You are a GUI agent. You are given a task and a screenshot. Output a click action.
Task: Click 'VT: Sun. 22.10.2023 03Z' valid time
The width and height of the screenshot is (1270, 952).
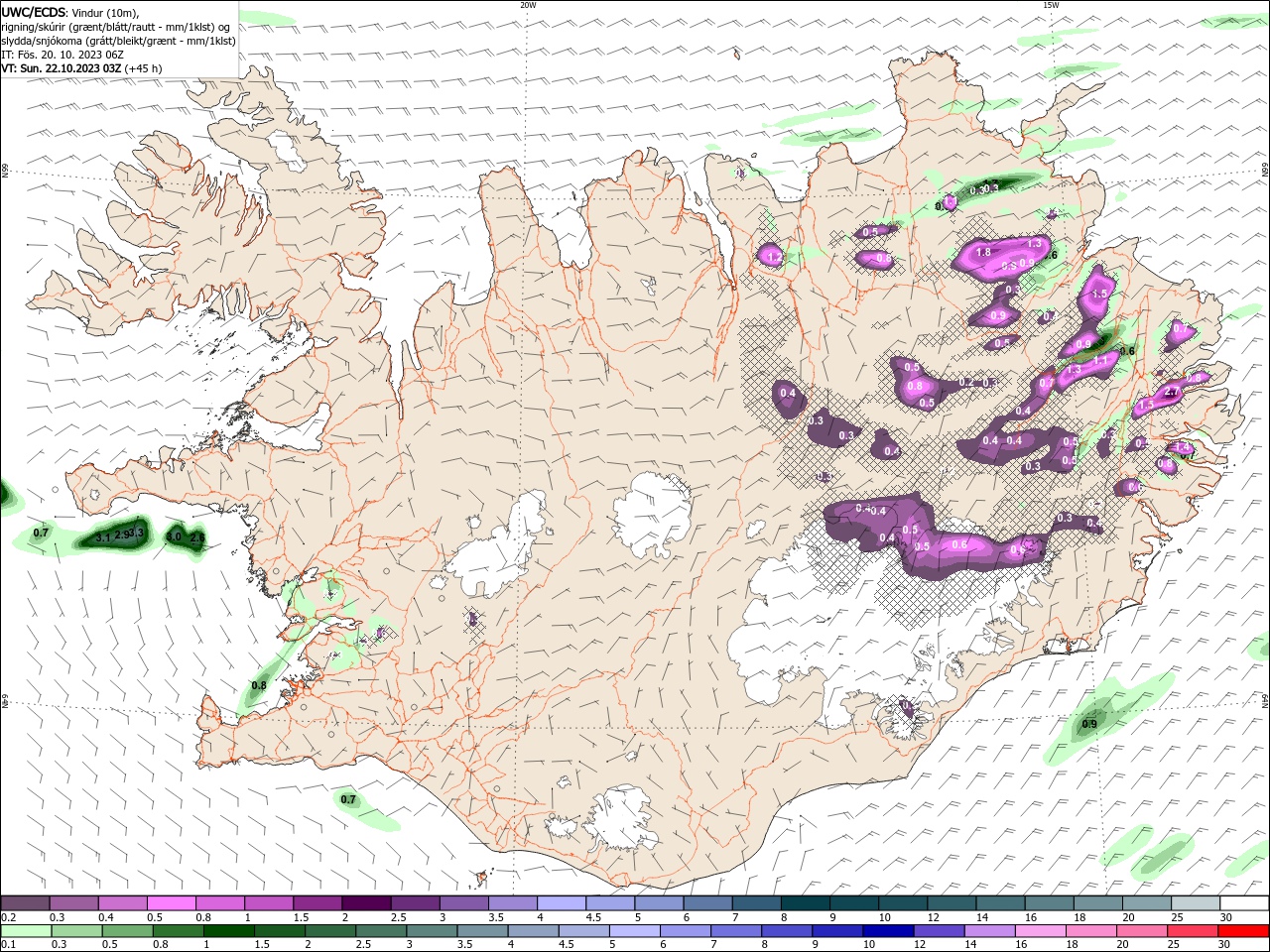click(x=62, y=68)
